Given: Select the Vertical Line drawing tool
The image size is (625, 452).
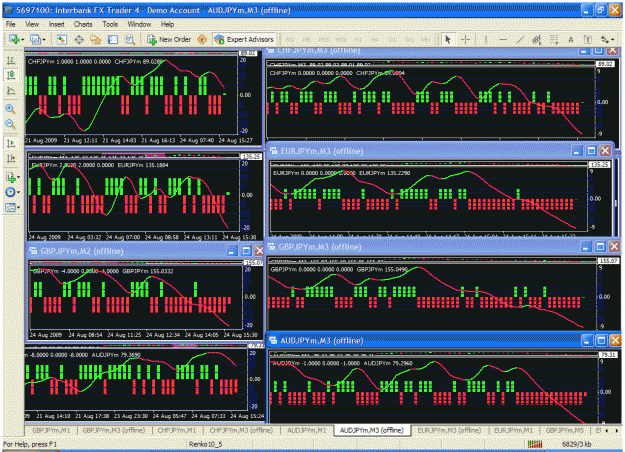Looking at the screenshot, I should [486, 39].
